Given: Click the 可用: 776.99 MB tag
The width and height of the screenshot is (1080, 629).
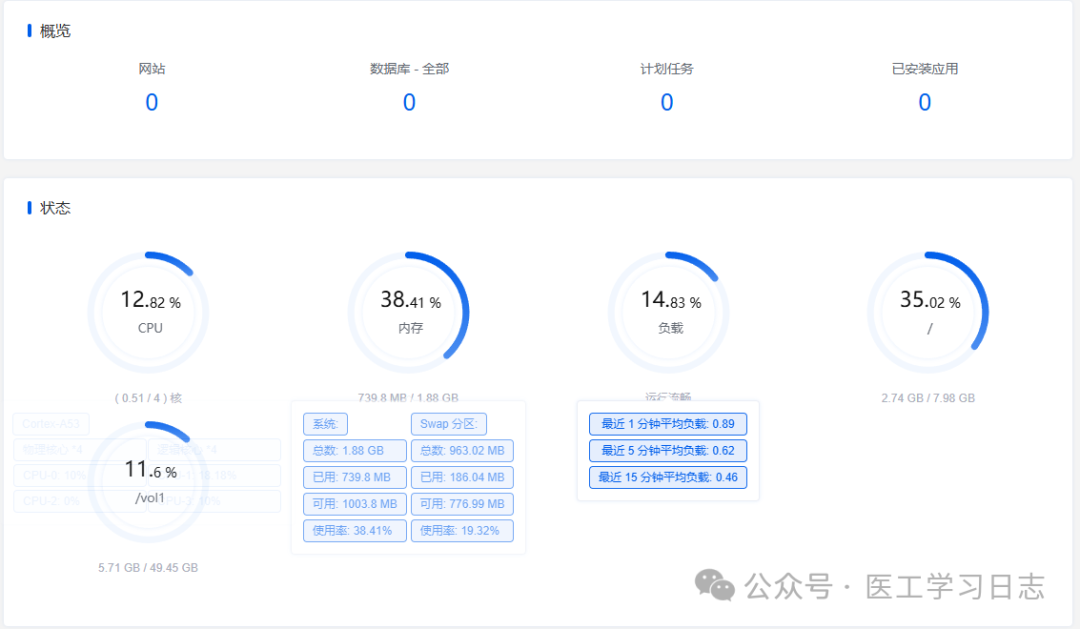Looking at the screenshot, I should point(462,504).
